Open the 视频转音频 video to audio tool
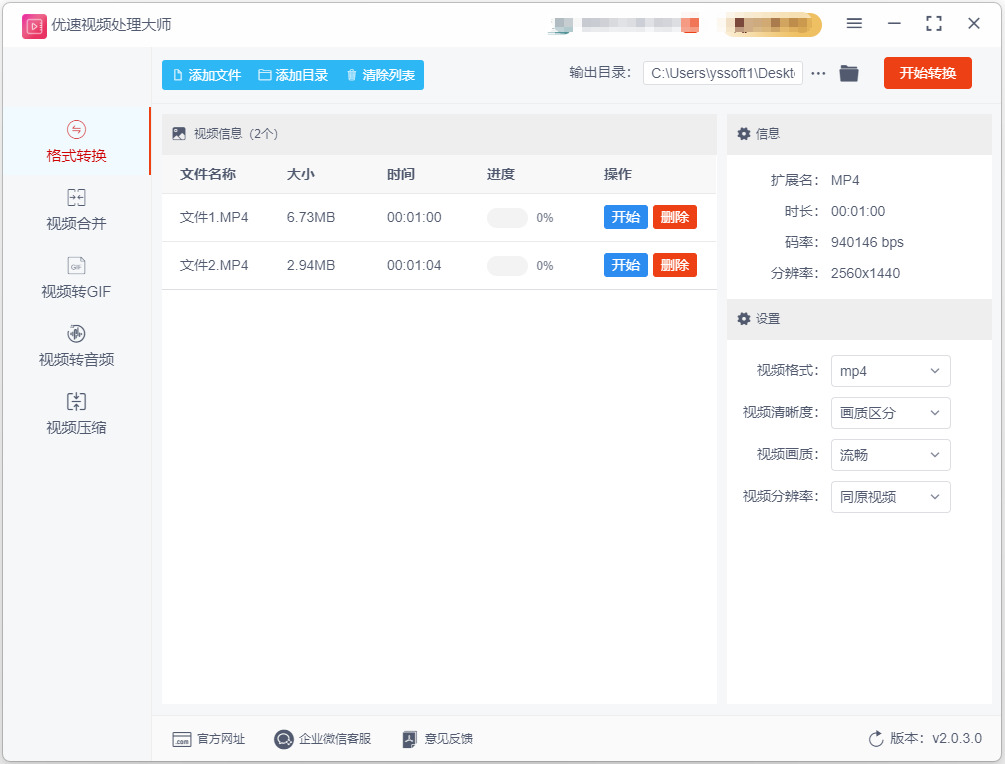 pos(76,345)
